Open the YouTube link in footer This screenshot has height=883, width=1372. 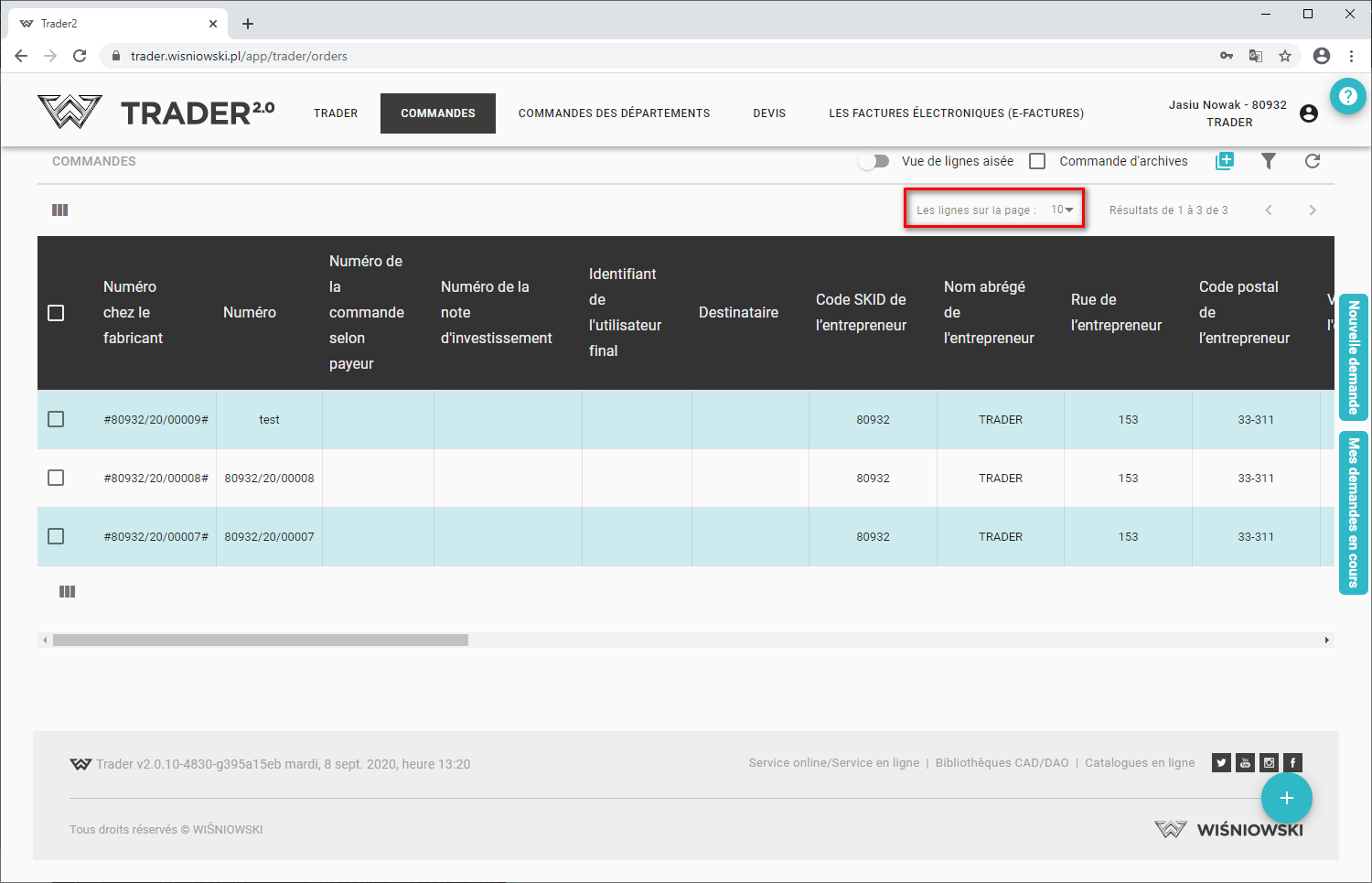[1245, 763]
